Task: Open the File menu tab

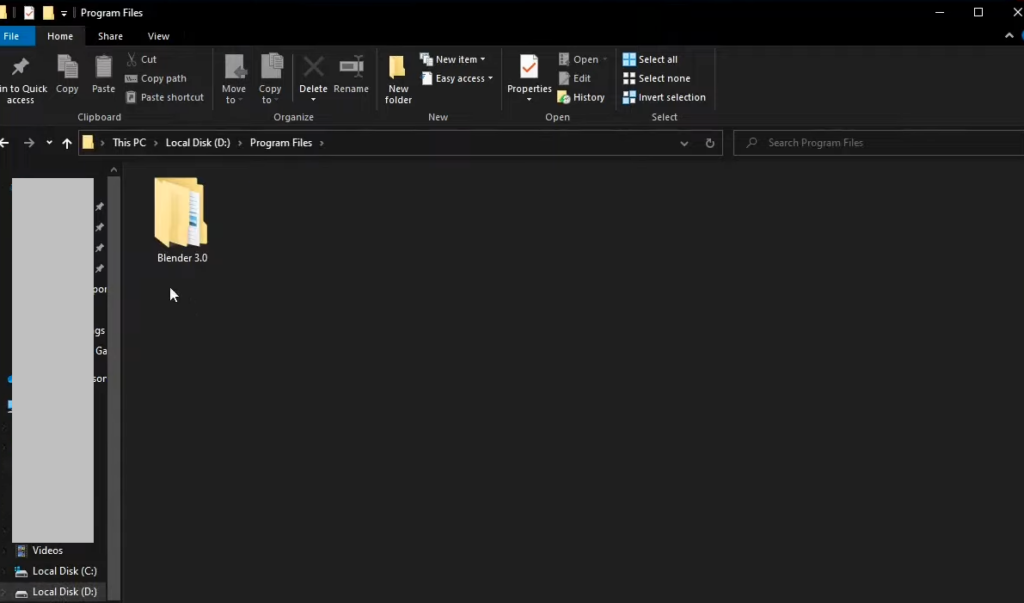Action: (11, 36)
